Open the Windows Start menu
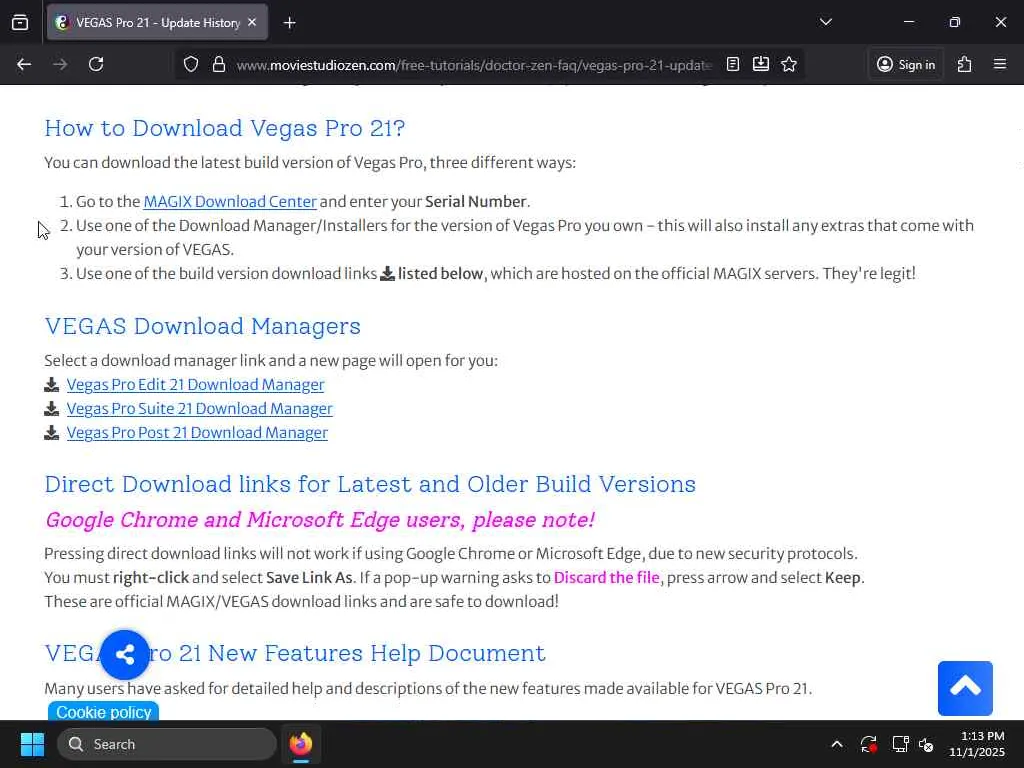Screen dimensions: 1024x768 point(32,744)
